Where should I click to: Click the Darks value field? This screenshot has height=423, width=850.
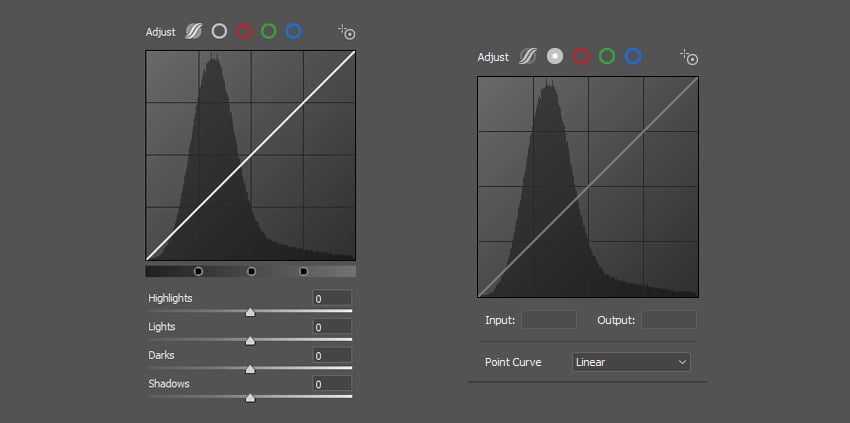332,356
